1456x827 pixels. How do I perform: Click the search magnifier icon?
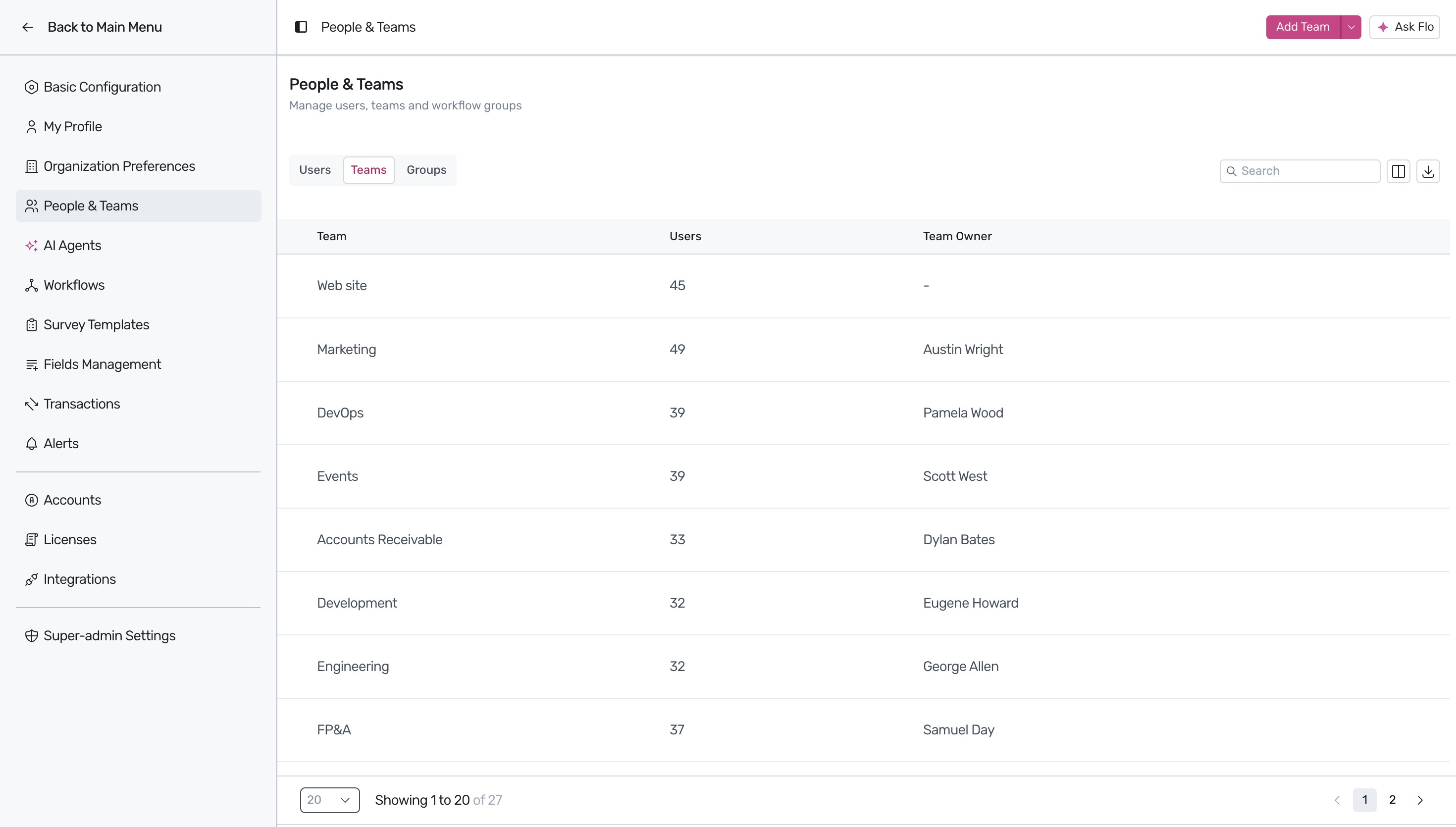(x=1231, y=171)
